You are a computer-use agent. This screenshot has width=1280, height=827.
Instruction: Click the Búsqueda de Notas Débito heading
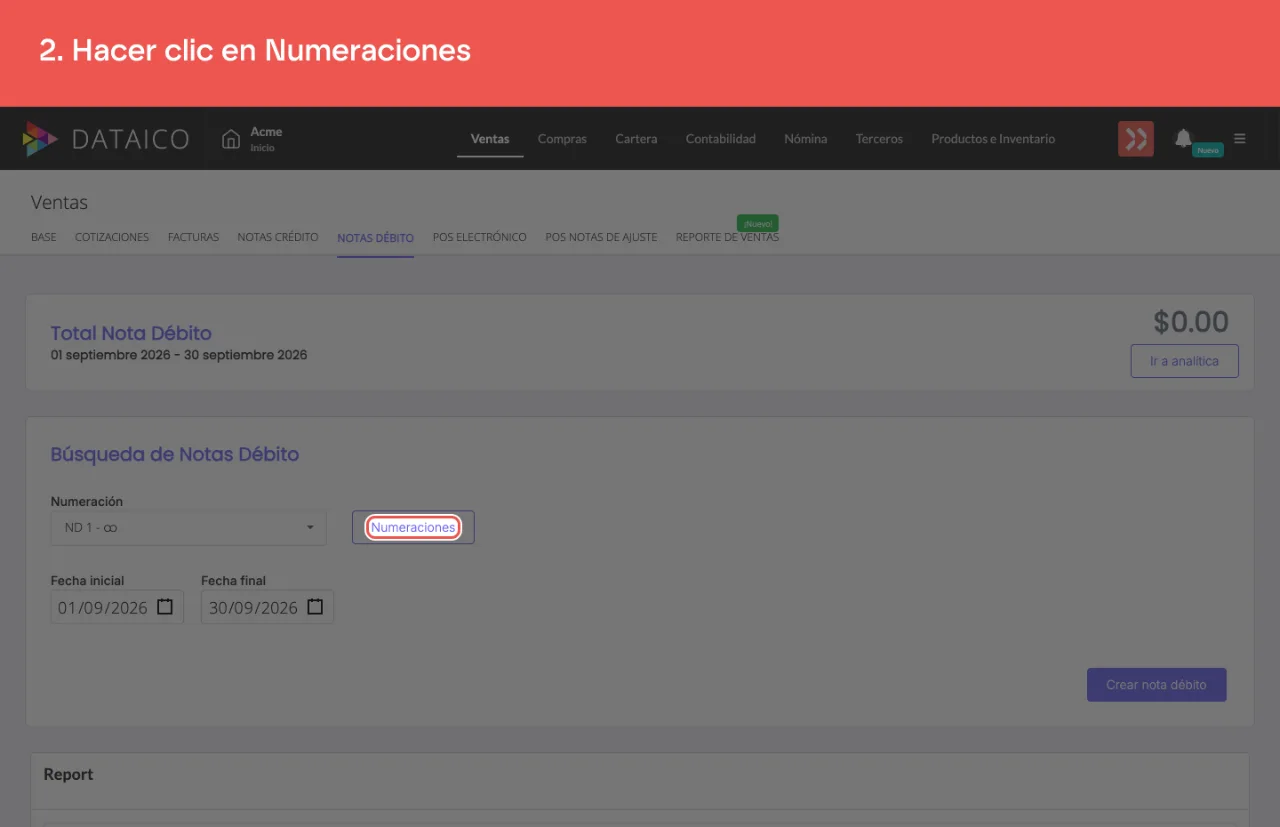tap(175, 454)
